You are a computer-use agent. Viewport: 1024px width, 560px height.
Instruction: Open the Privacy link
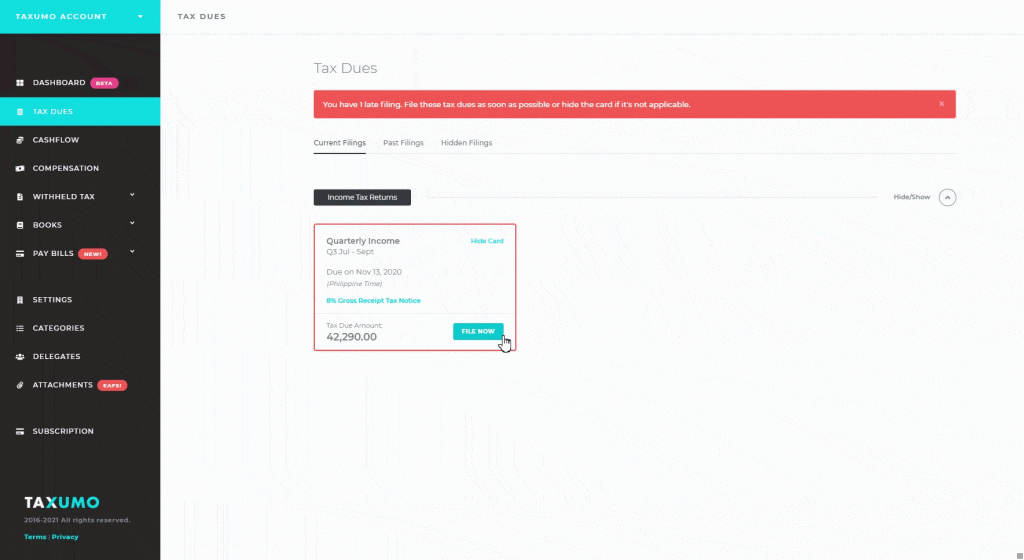tap(65, 537)
